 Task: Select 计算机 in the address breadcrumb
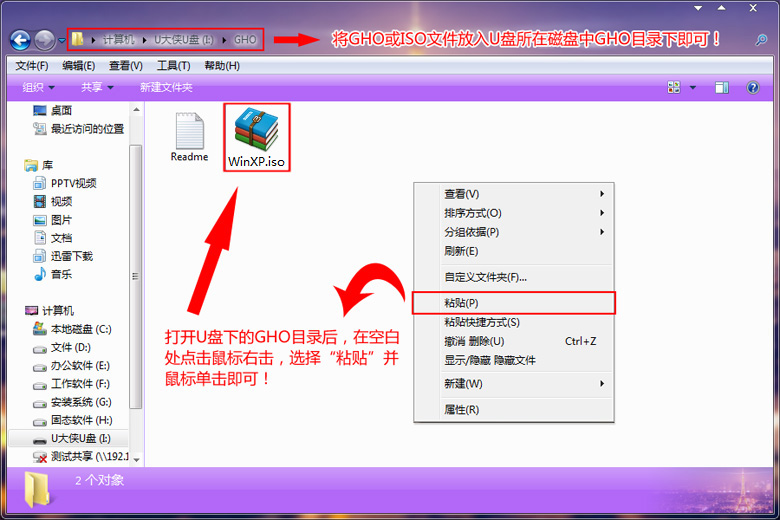(118, 39)
